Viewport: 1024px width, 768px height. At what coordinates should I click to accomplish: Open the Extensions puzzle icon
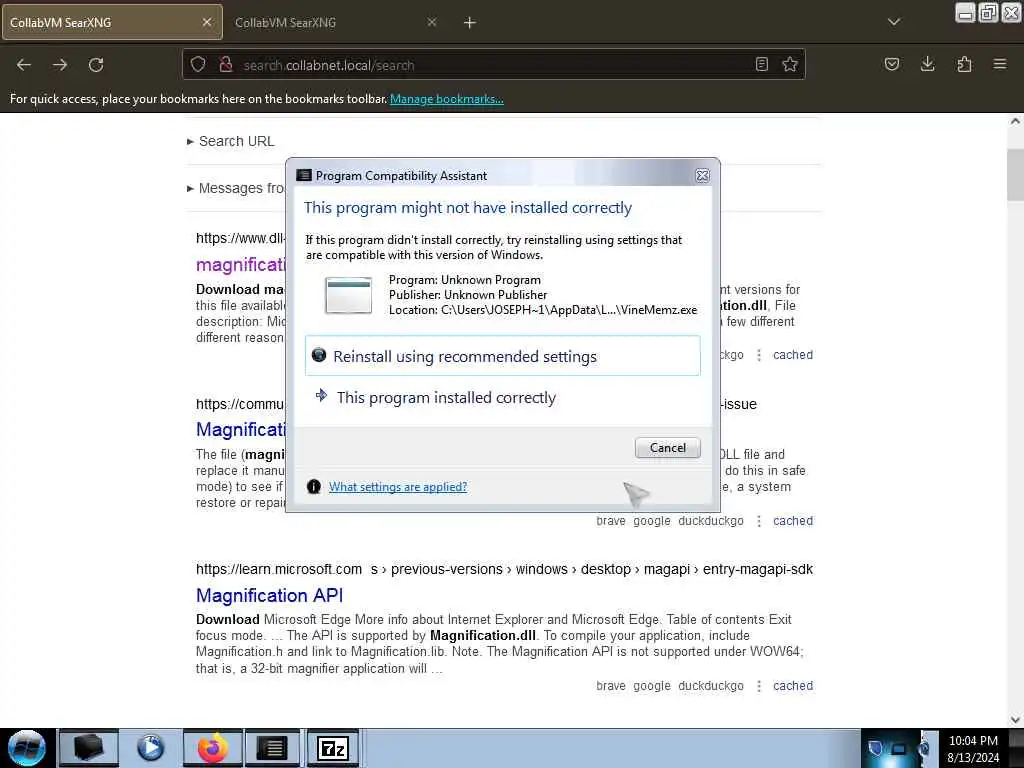click(964, 64)
